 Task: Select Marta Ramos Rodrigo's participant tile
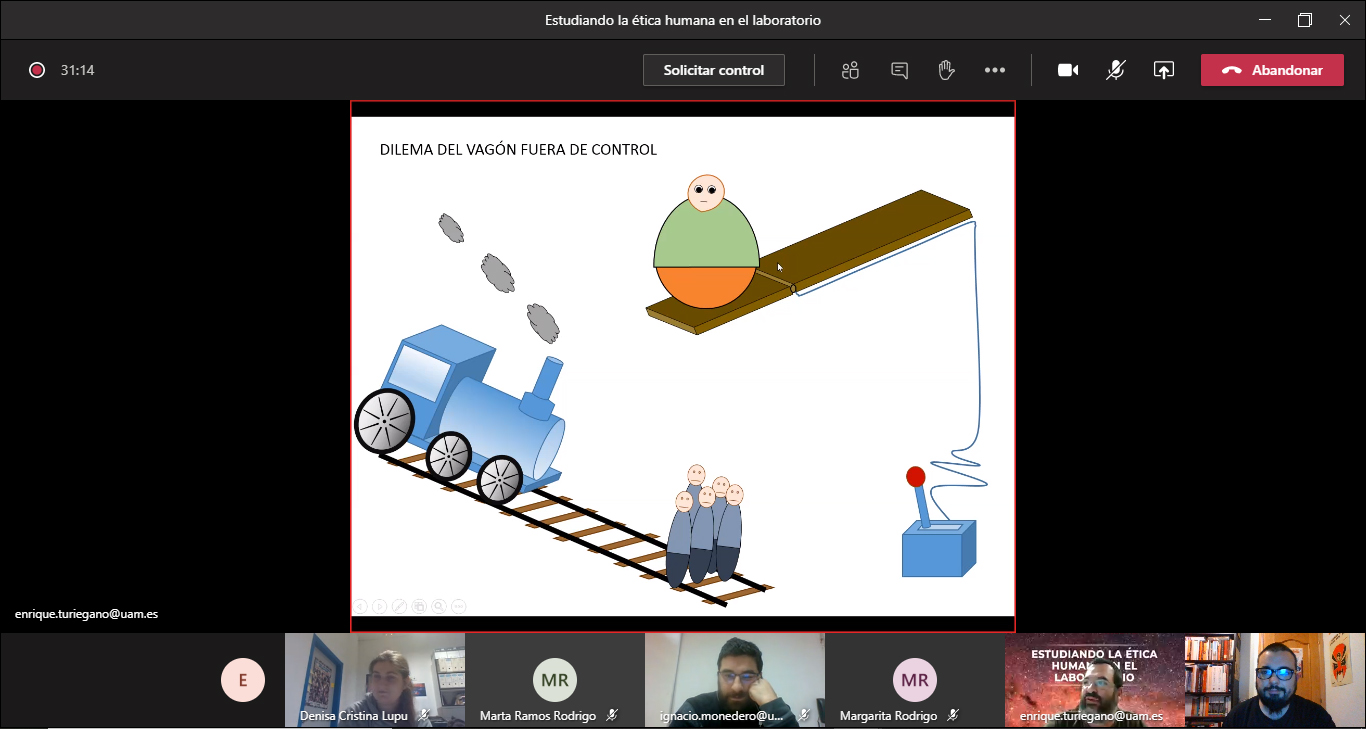pos(554,680)
